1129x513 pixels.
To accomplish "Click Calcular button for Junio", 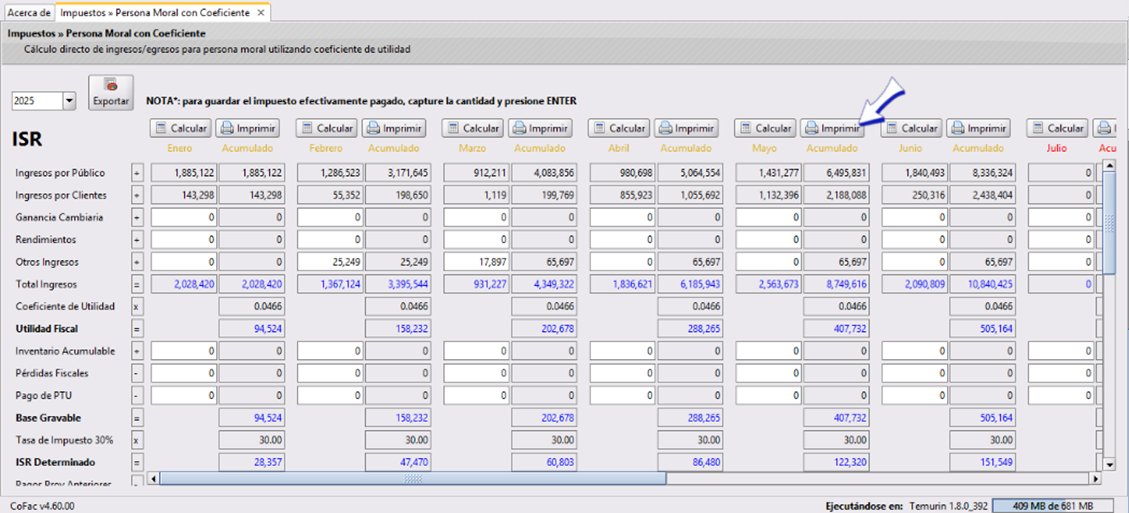I will click(910, 128).
